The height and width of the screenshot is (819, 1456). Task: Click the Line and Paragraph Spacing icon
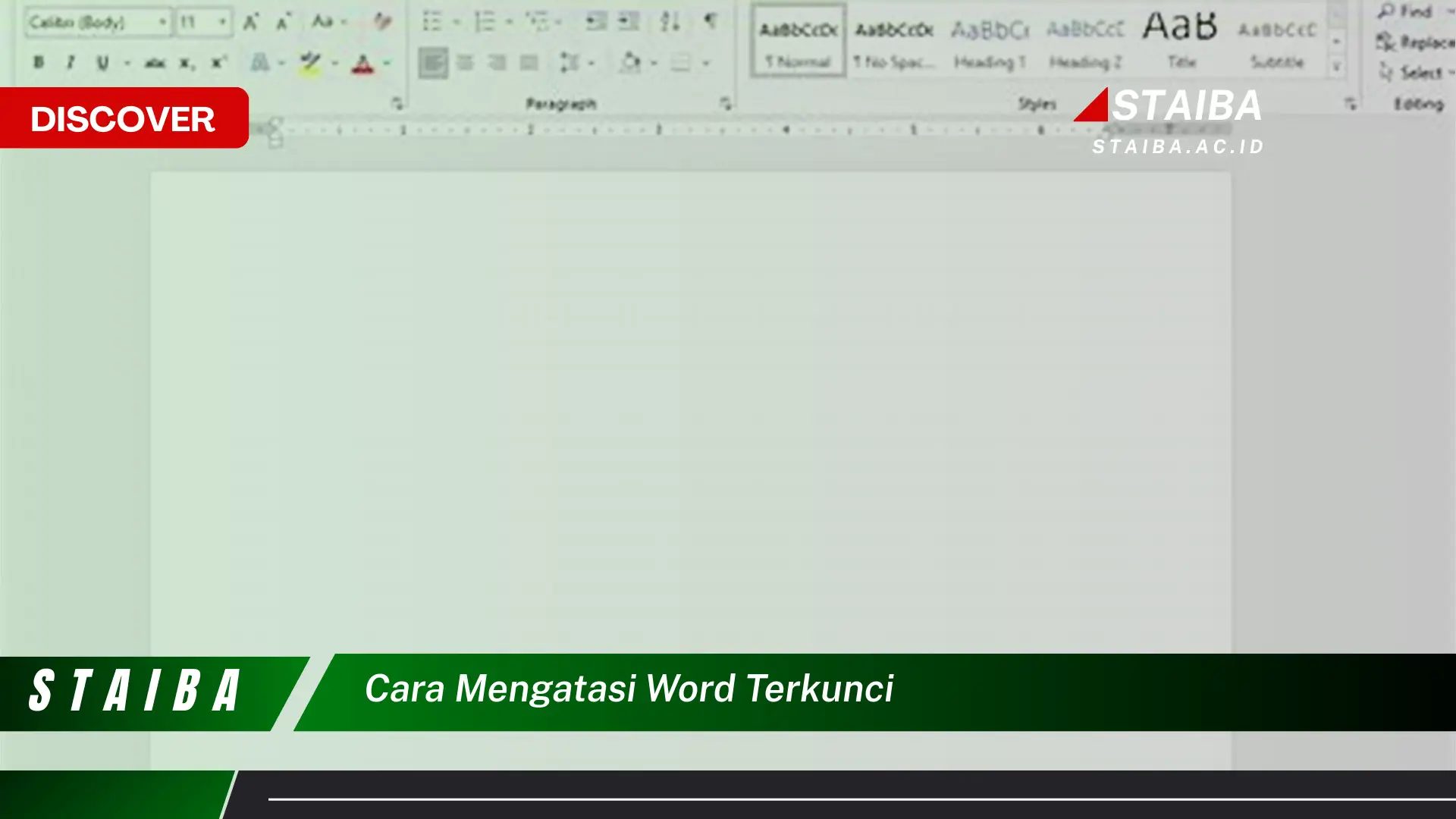click(570, 62)
